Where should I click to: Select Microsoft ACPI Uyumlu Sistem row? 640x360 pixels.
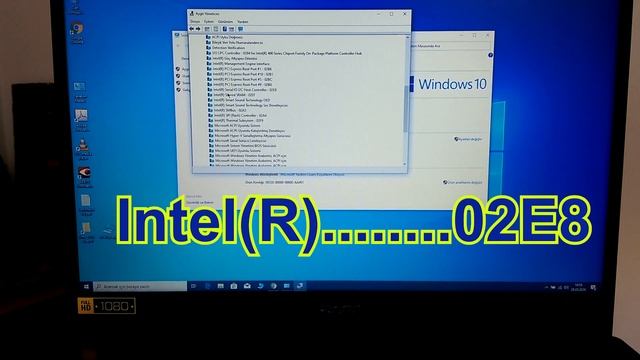pos(235,126)
